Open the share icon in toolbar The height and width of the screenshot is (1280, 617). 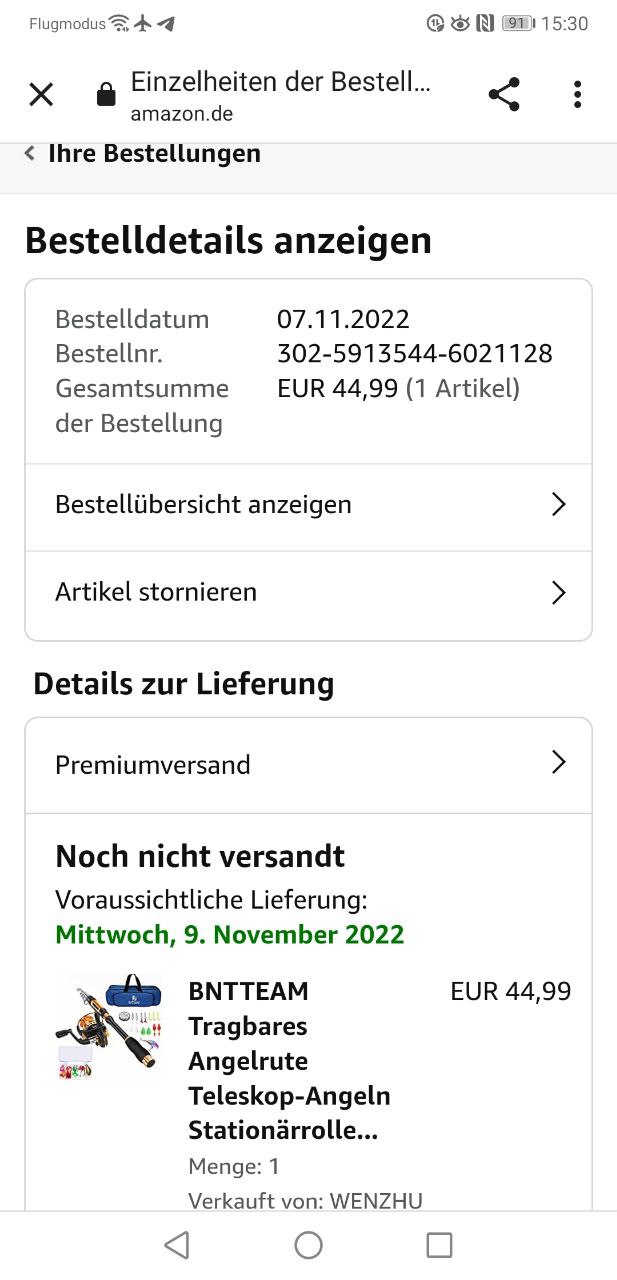[x=504, y=95]
